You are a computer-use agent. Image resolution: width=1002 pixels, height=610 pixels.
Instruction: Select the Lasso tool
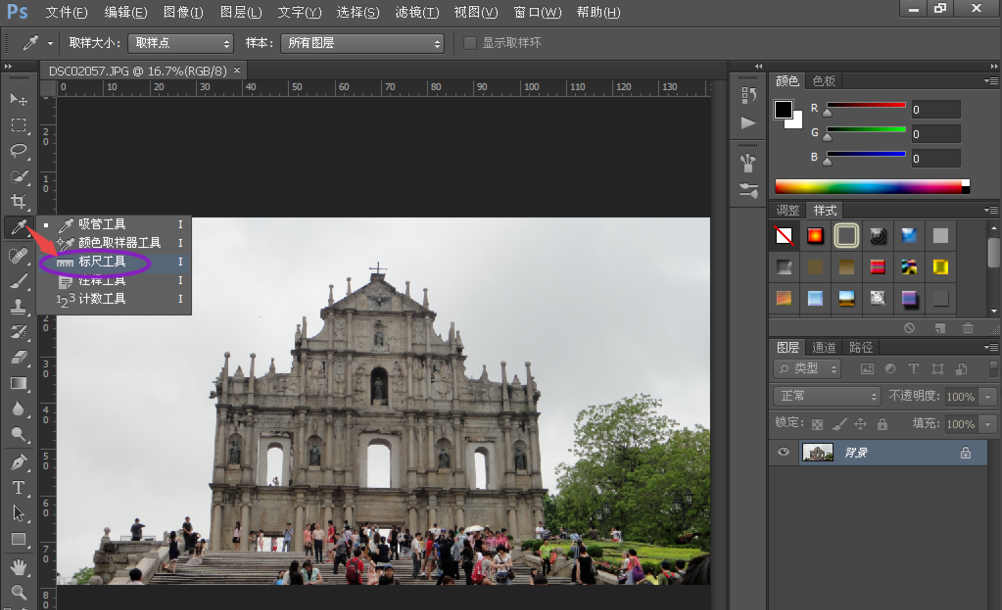[18, 151]
